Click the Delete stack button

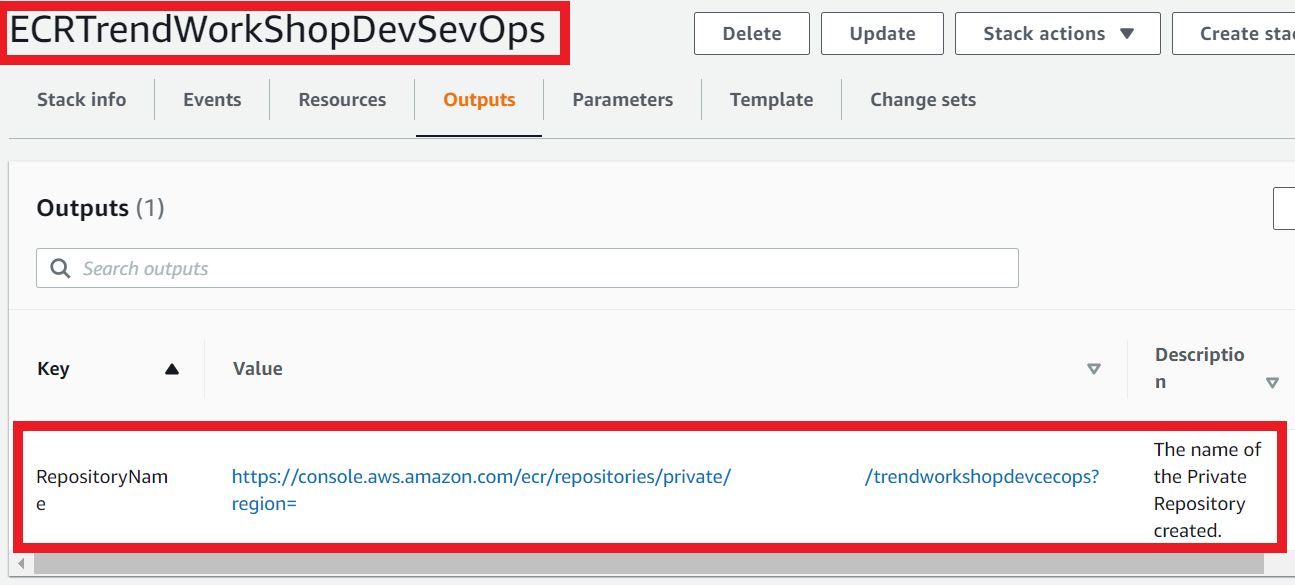(752, 34)
